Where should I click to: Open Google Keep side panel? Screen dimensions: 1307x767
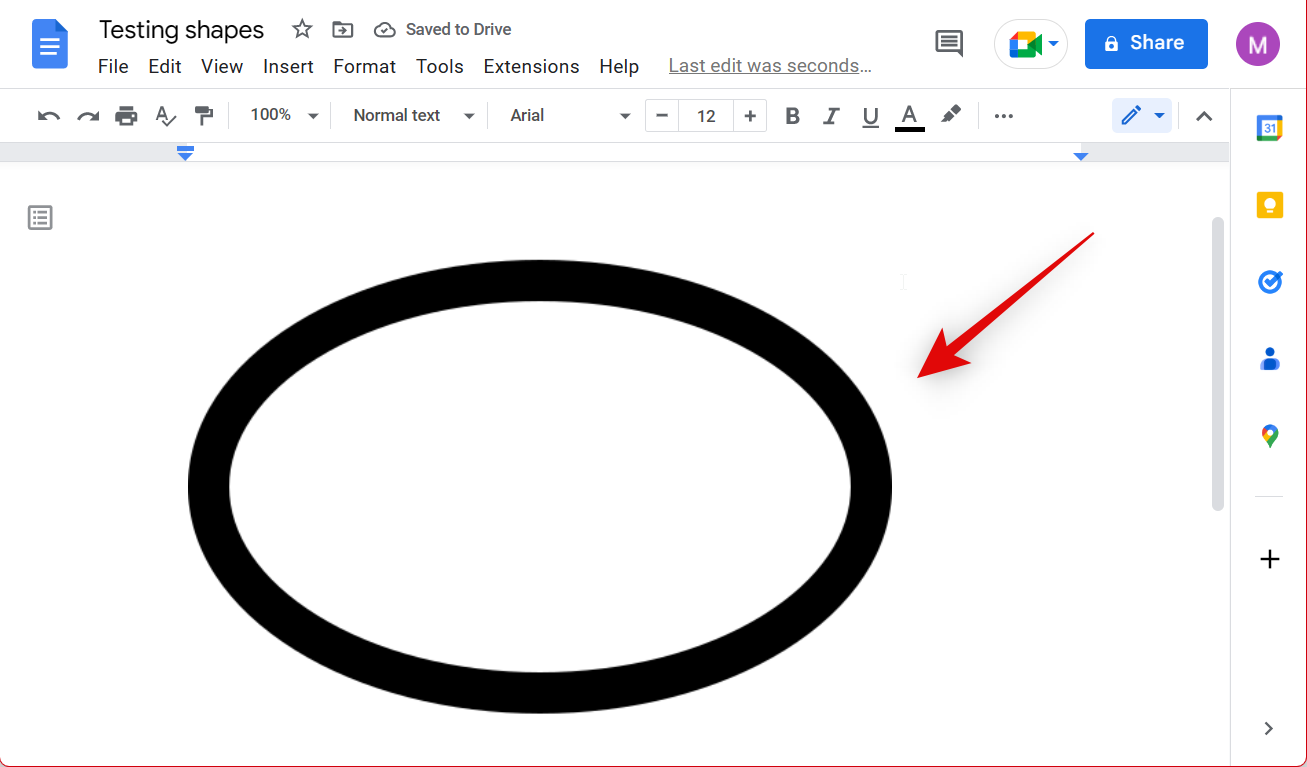click(x=1269, y=205)
